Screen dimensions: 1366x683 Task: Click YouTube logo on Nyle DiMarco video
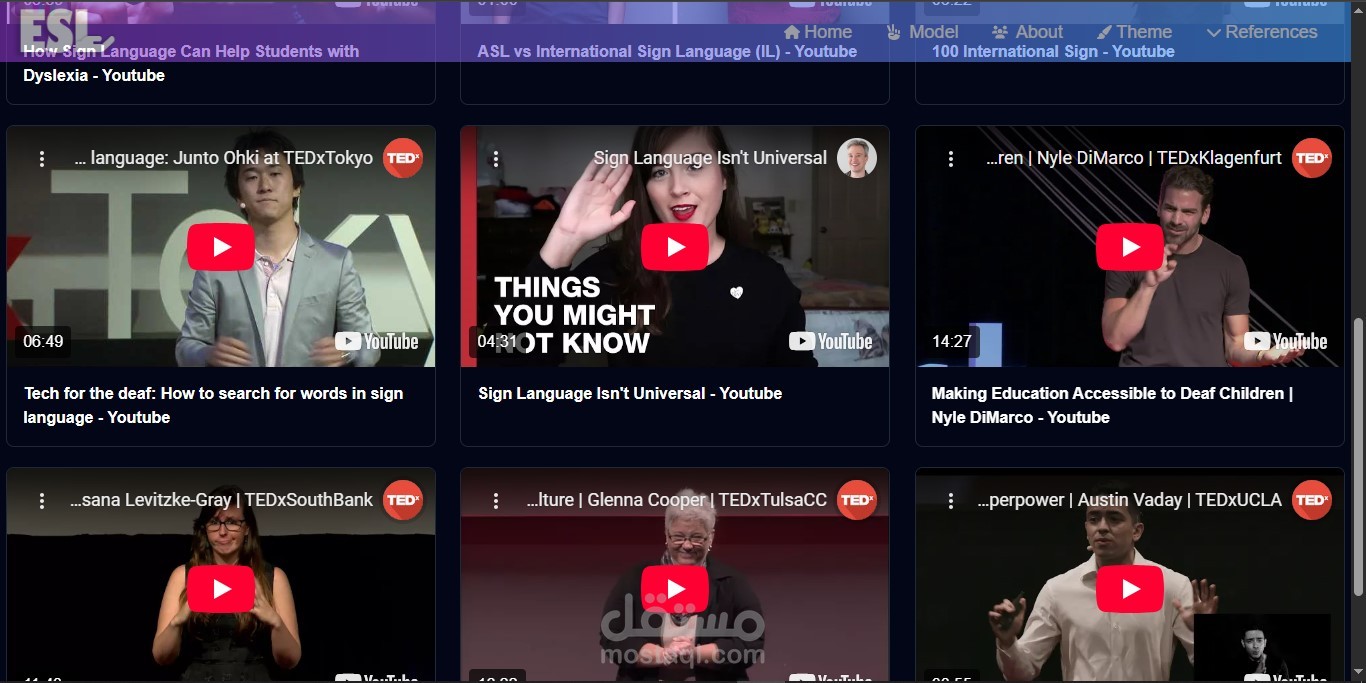1286,341
